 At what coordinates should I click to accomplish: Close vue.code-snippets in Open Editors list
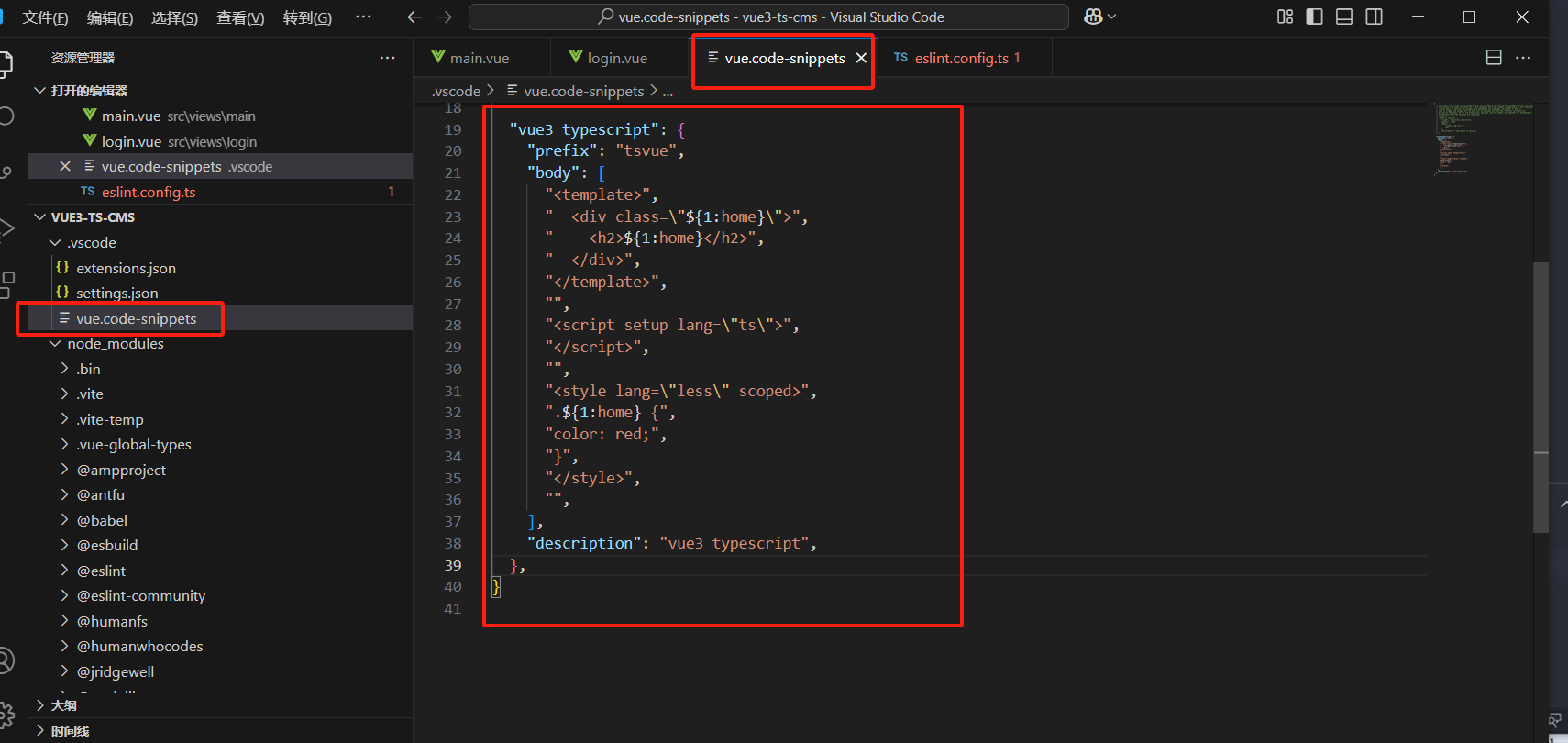click(x=65, y=166)
